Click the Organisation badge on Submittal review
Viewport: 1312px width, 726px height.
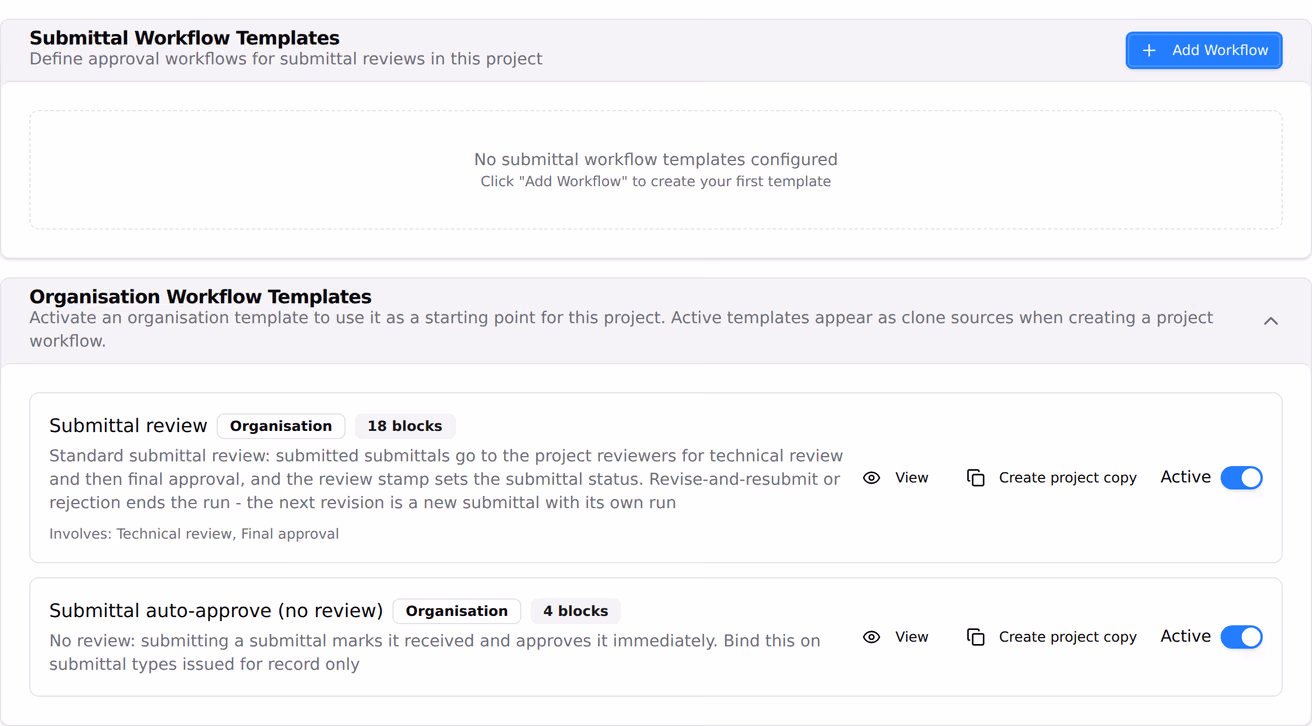[281, 426]
